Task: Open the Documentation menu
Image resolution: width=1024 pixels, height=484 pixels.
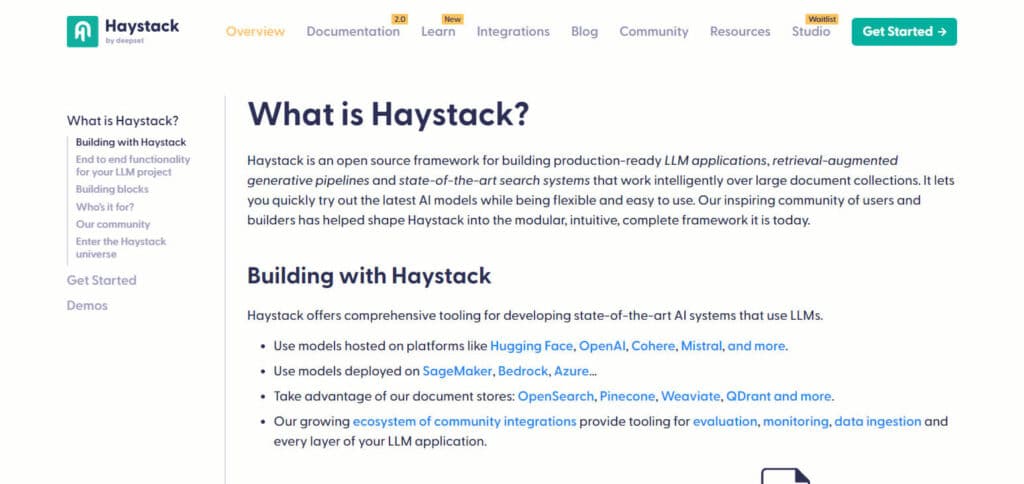Action: pyautogui.click(x=353, y=31)
